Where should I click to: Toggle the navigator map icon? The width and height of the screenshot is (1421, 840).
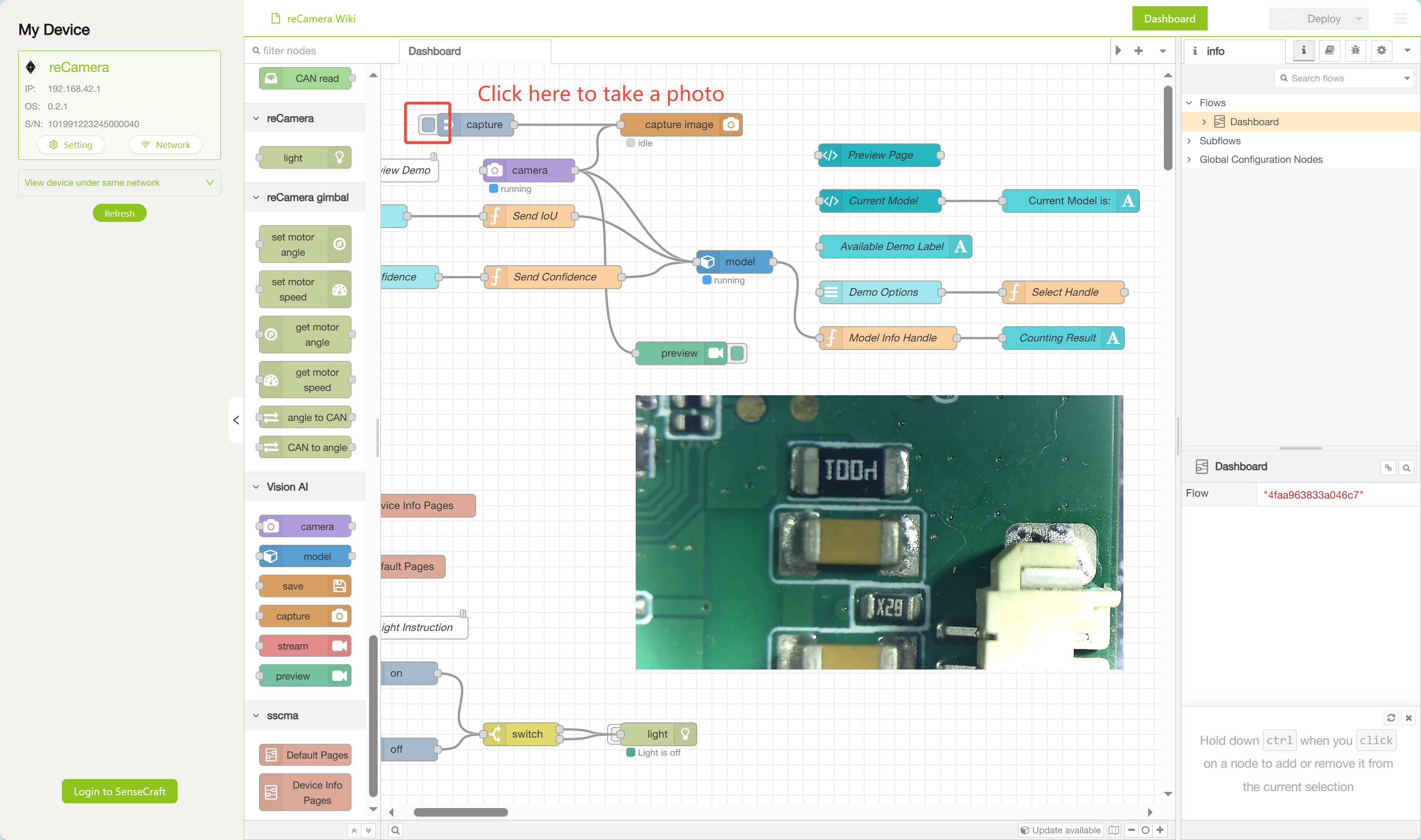pyautogui.click(x=1113, y=830)
